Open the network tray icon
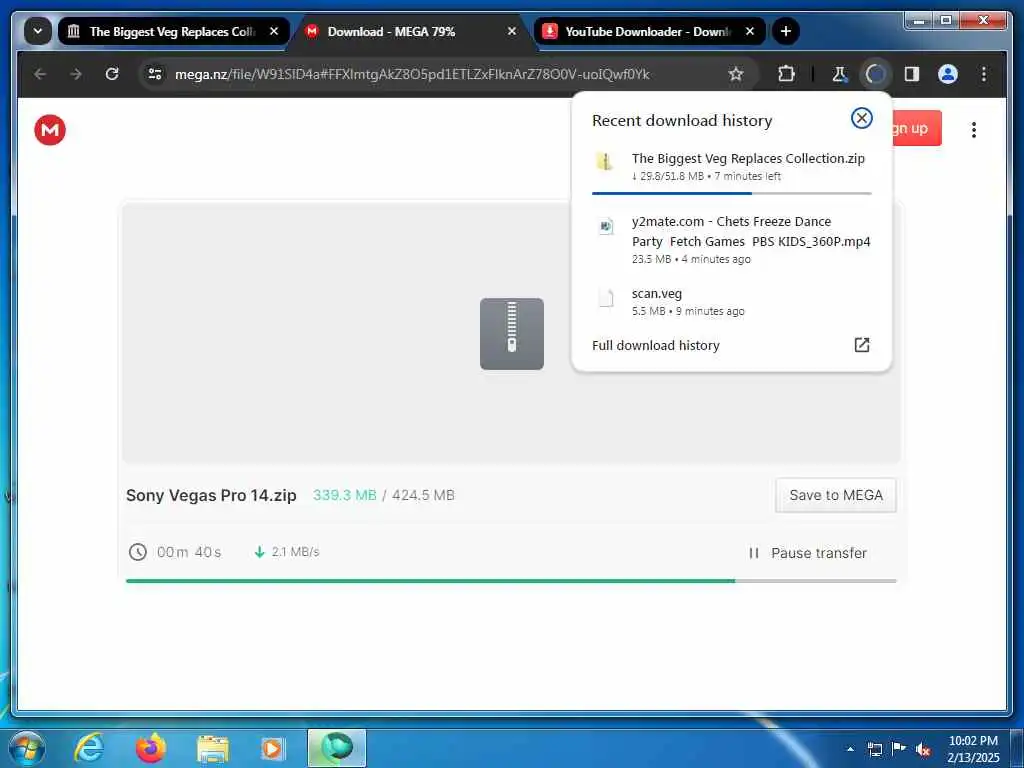The width and height of the screenshot is (1024, 768). tap(874, 749)
